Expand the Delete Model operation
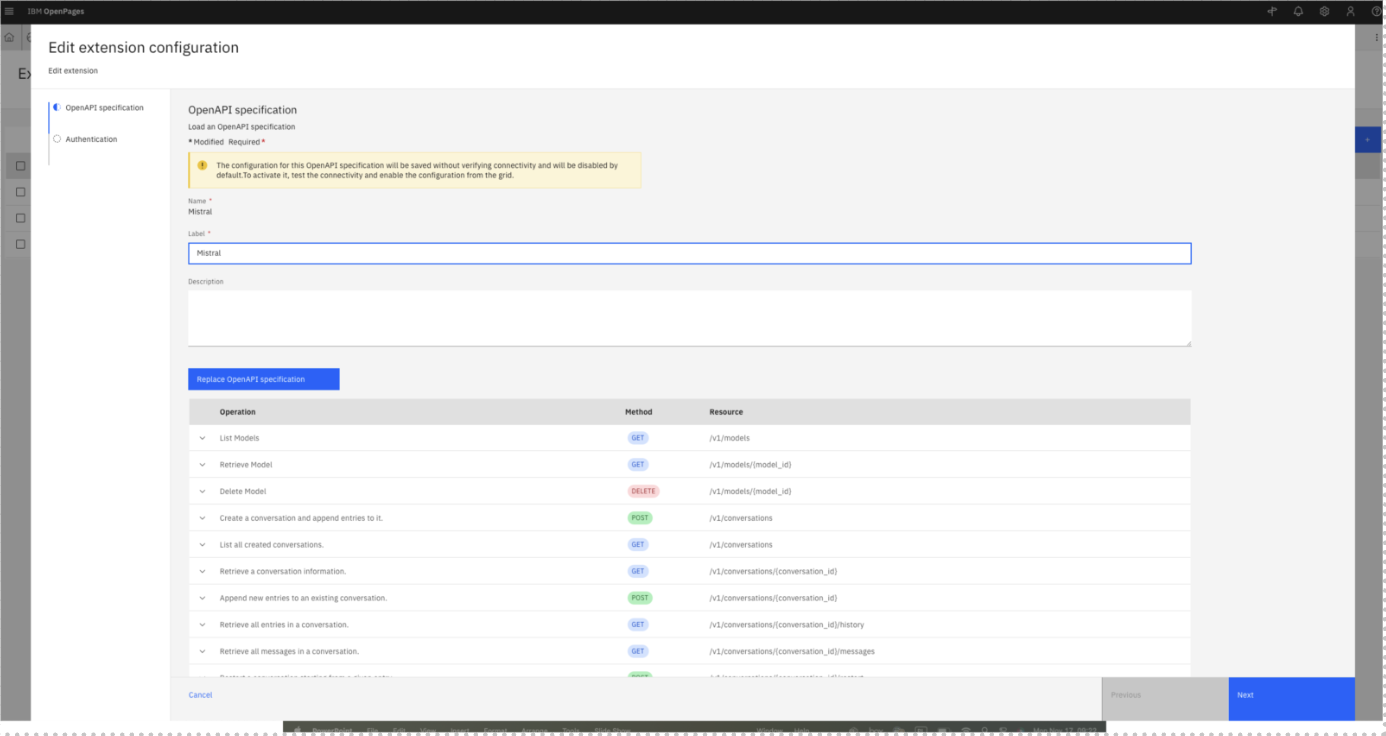1386x736 pixels. [x=202, y=491]
